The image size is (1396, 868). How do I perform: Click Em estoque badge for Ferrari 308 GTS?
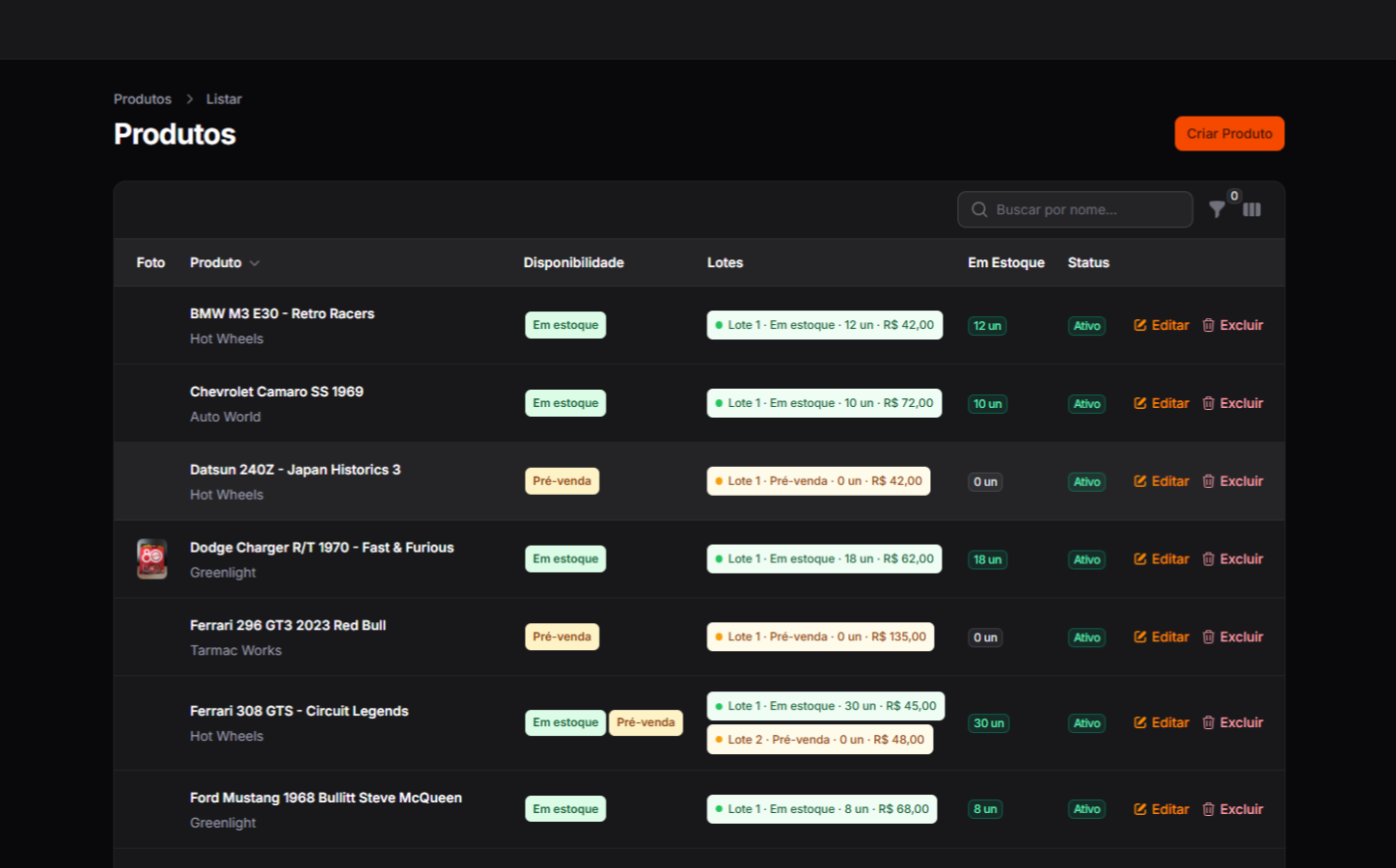coord(565,722)
